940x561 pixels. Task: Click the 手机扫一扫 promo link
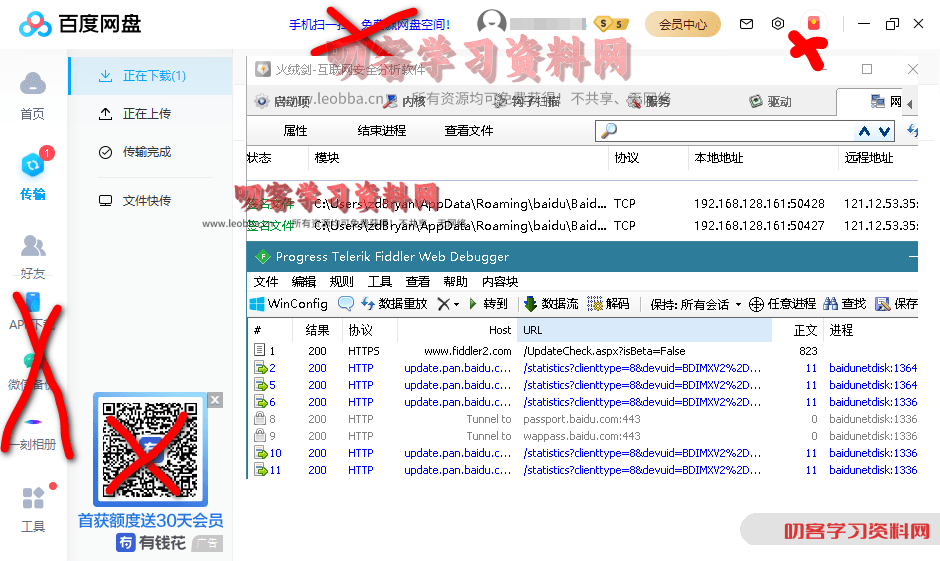pos(369,25)
